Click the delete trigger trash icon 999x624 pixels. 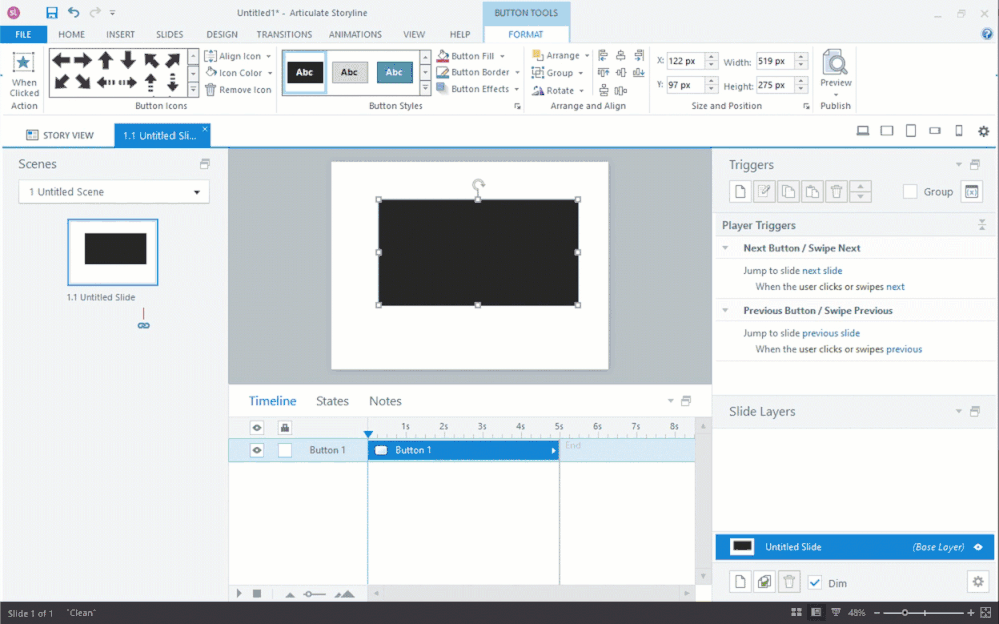click(837, 192)
